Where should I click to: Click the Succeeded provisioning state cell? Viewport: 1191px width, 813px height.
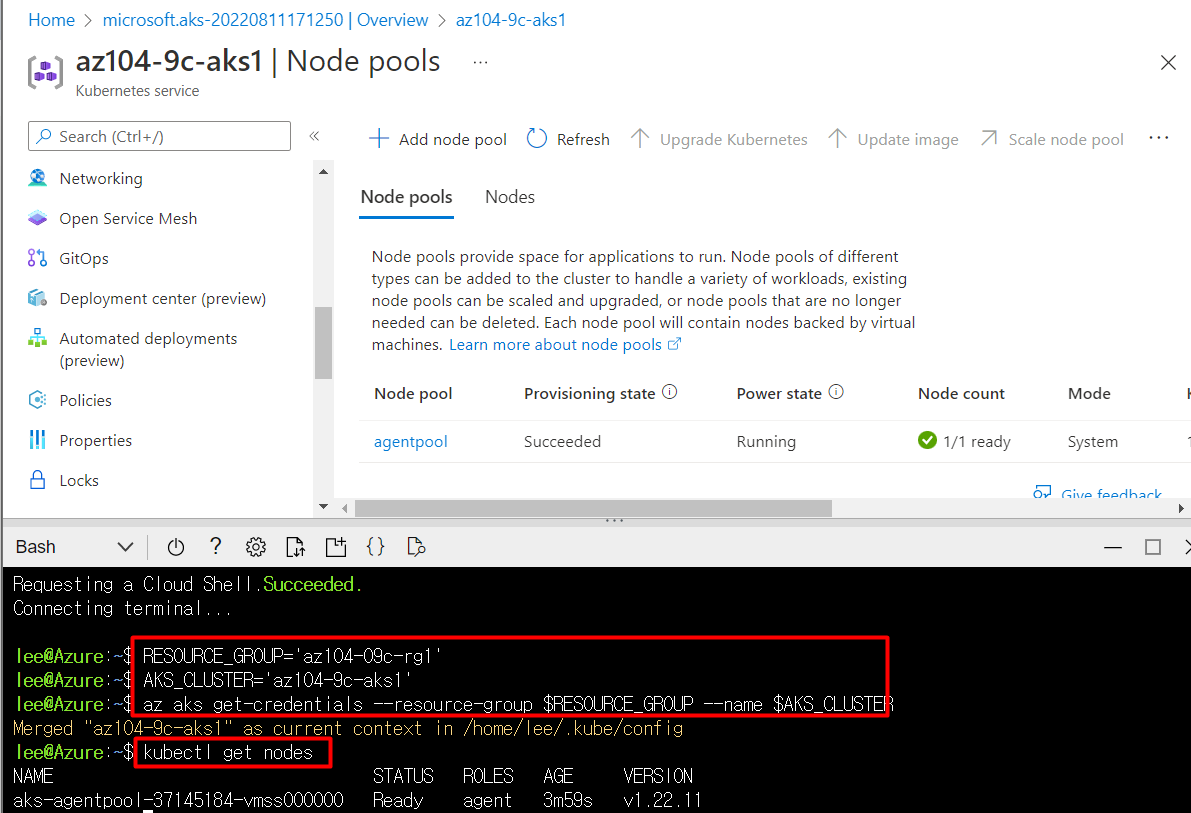coord(562,441)
